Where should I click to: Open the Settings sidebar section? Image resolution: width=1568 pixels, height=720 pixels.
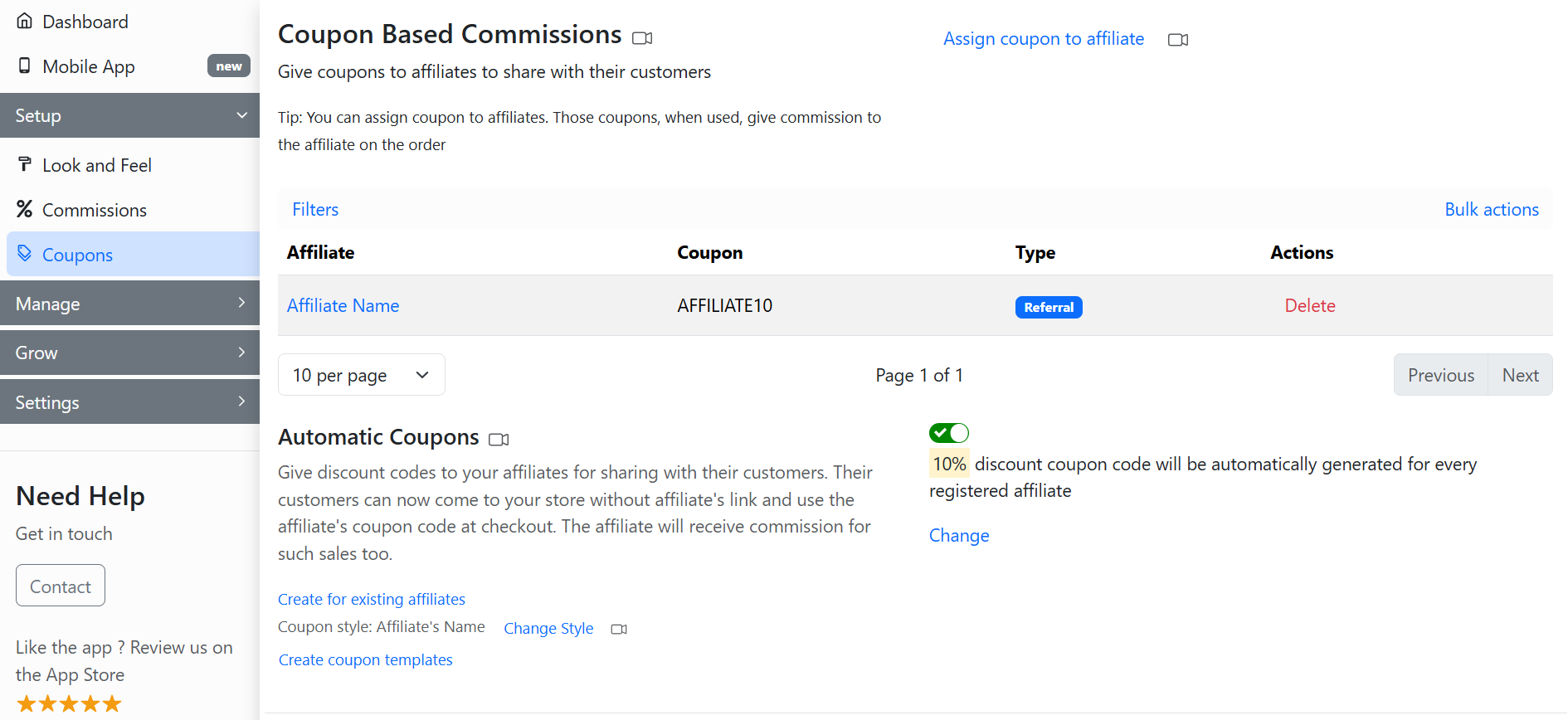click(x=129, y=402)
